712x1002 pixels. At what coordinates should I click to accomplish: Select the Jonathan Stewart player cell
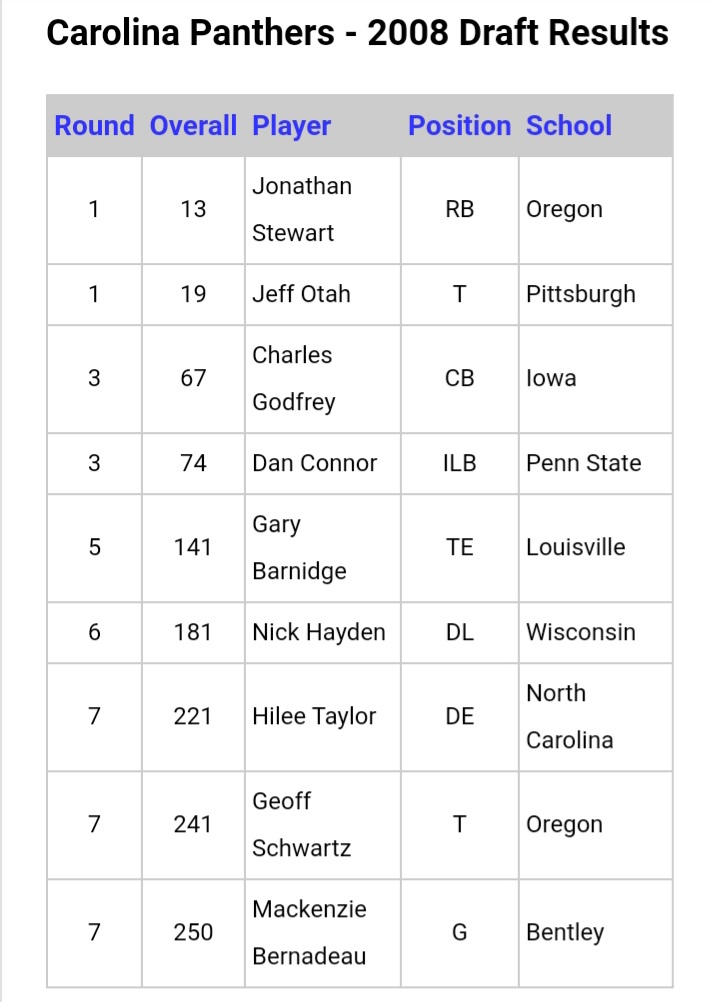click(x=323, y=210)
